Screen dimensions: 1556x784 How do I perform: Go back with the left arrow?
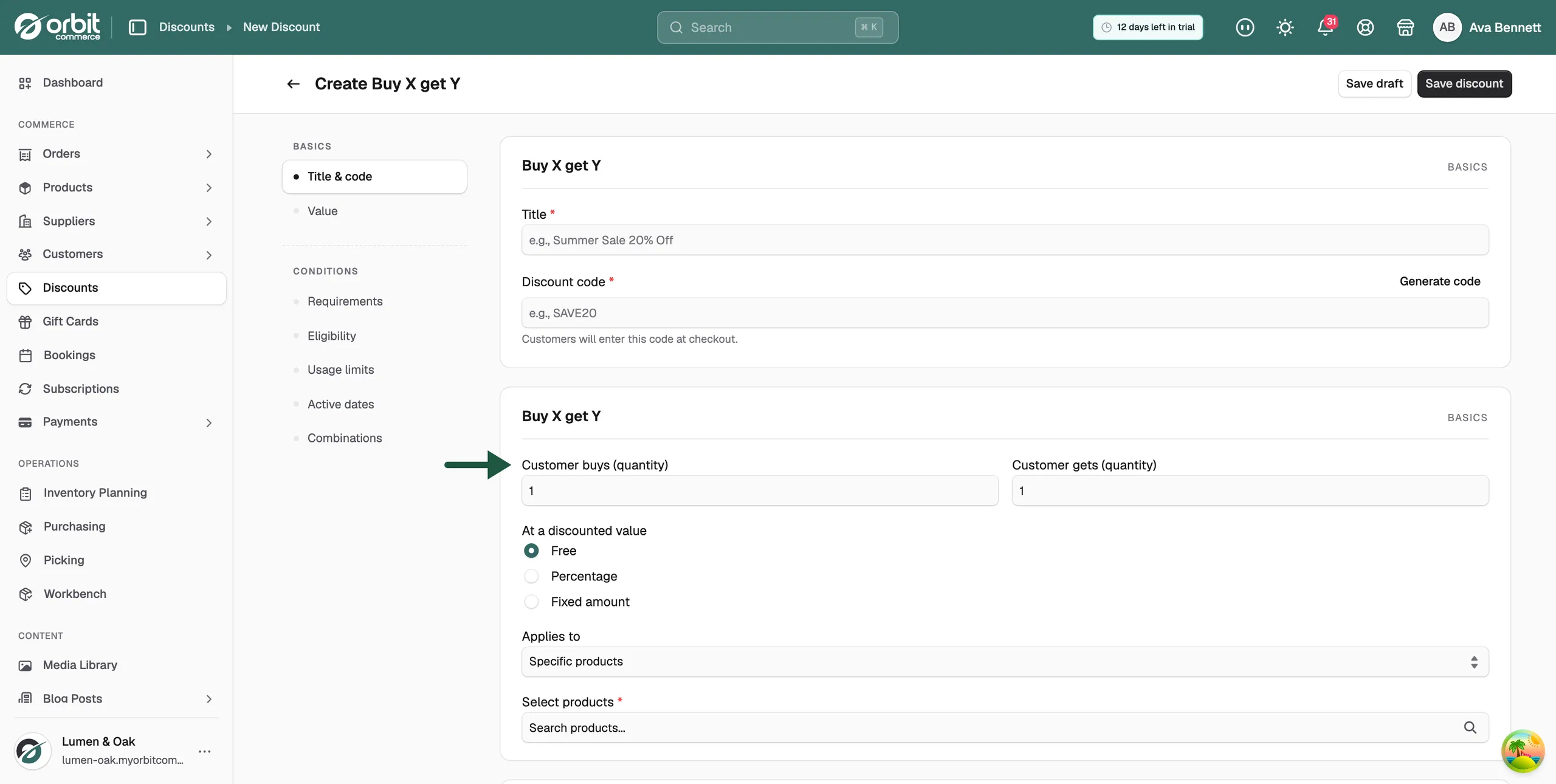coord(294,84)
